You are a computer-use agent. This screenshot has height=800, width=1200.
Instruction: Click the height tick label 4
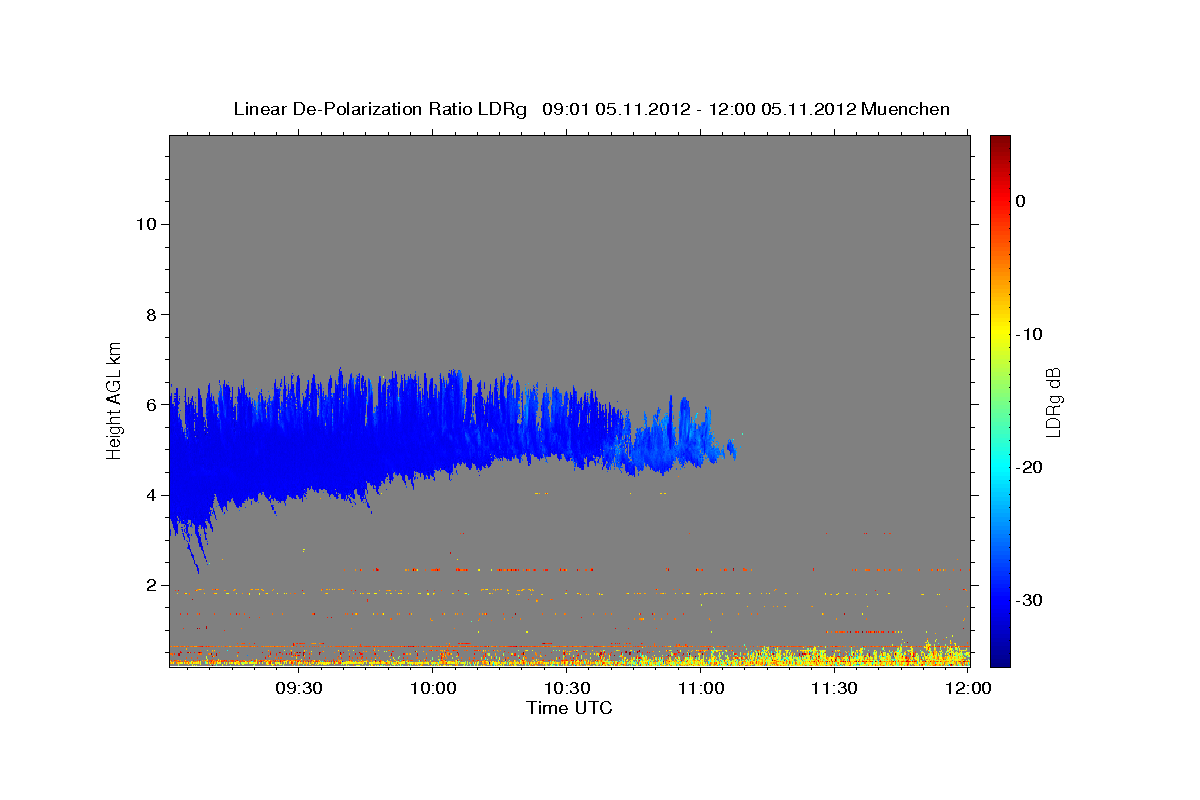click(x=149, y=495)
